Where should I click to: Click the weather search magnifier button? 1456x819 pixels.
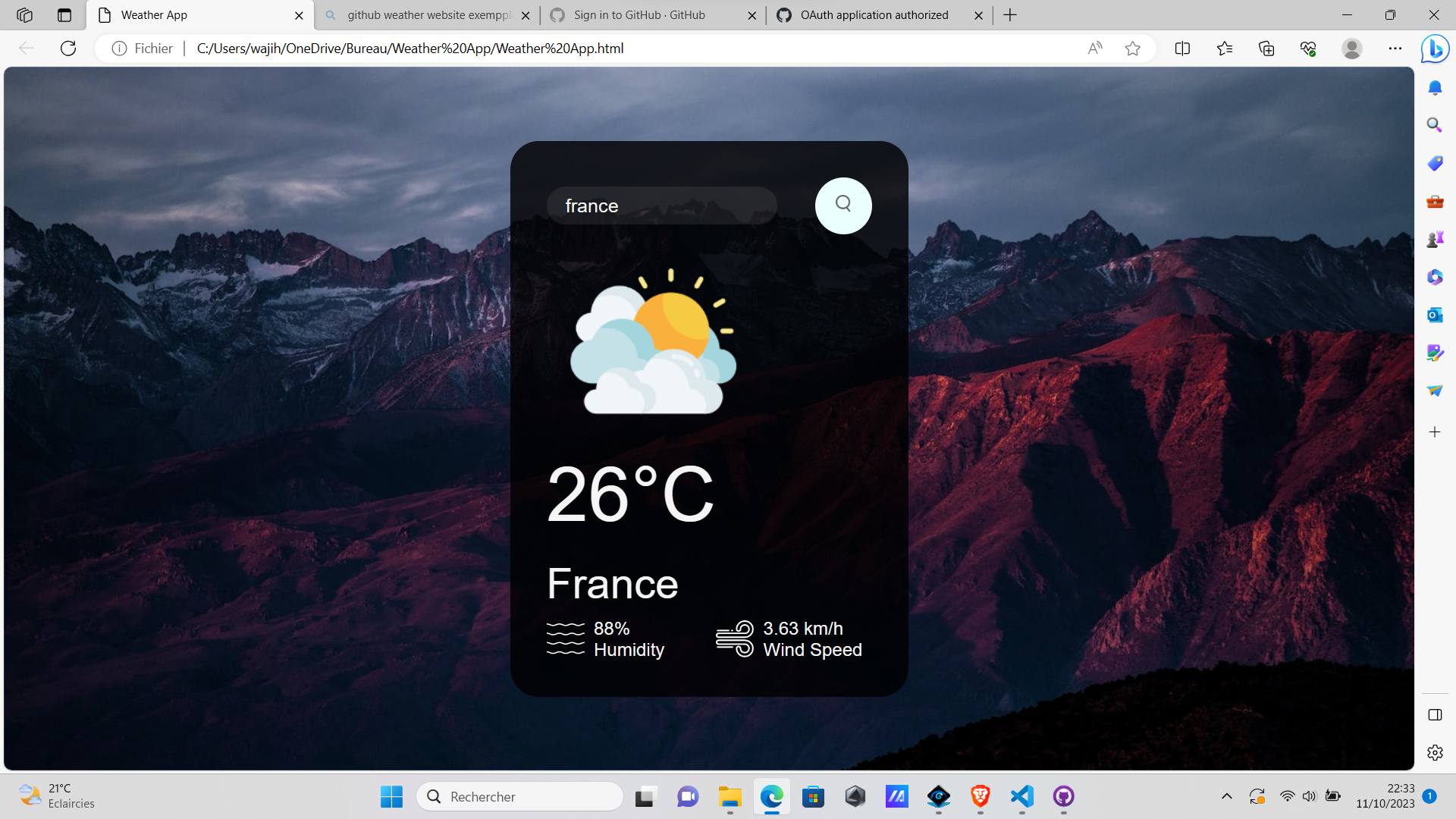(x=843, y=206)
